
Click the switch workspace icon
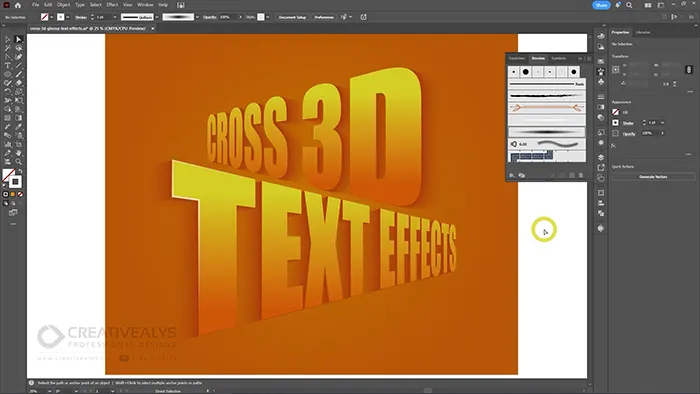click(661, 5)
